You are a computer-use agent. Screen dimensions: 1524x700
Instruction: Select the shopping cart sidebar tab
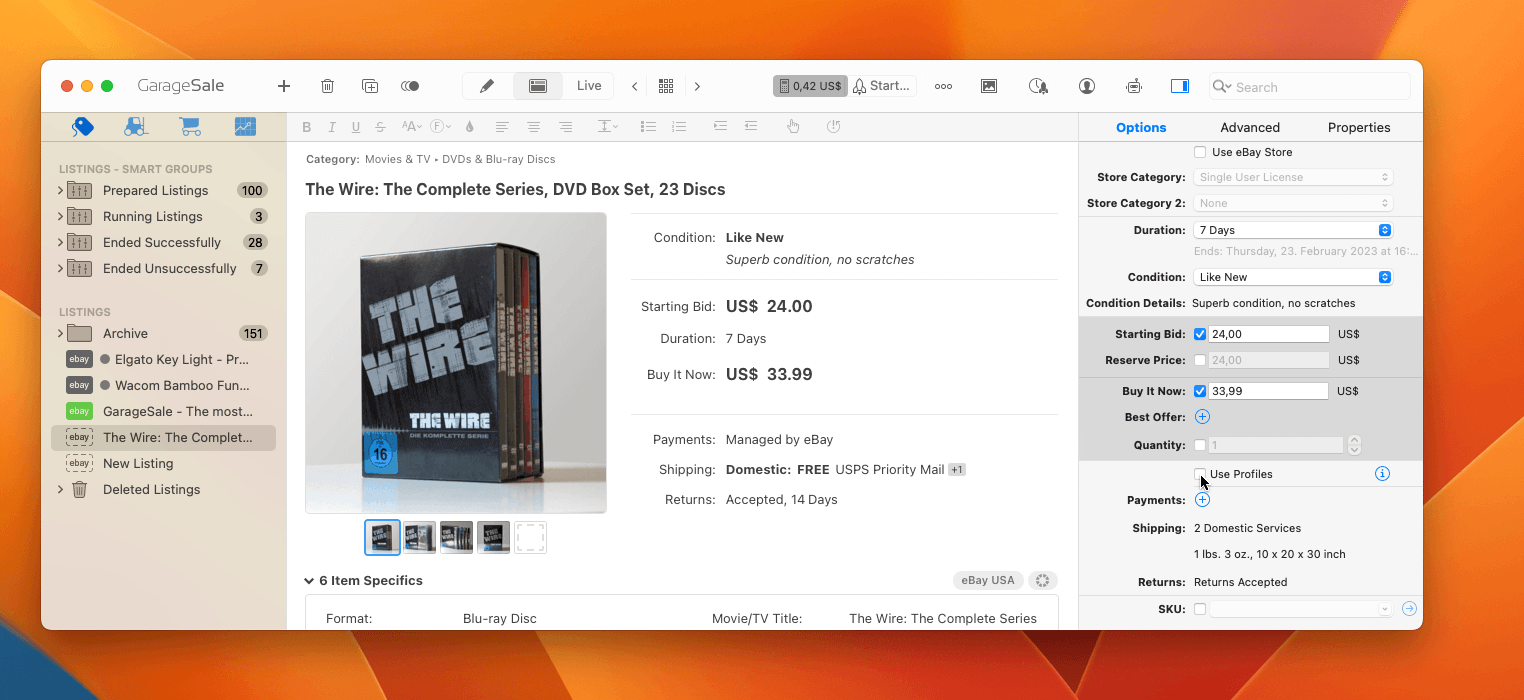coord(190,126)
